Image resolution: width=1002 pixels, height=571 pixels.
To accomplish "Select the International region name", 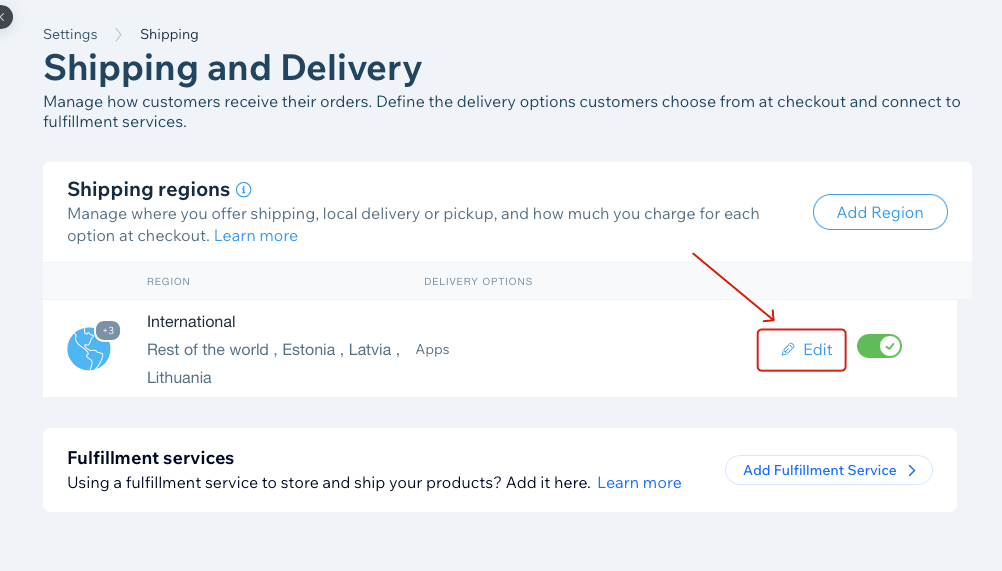I will click(x=191, y=322).
